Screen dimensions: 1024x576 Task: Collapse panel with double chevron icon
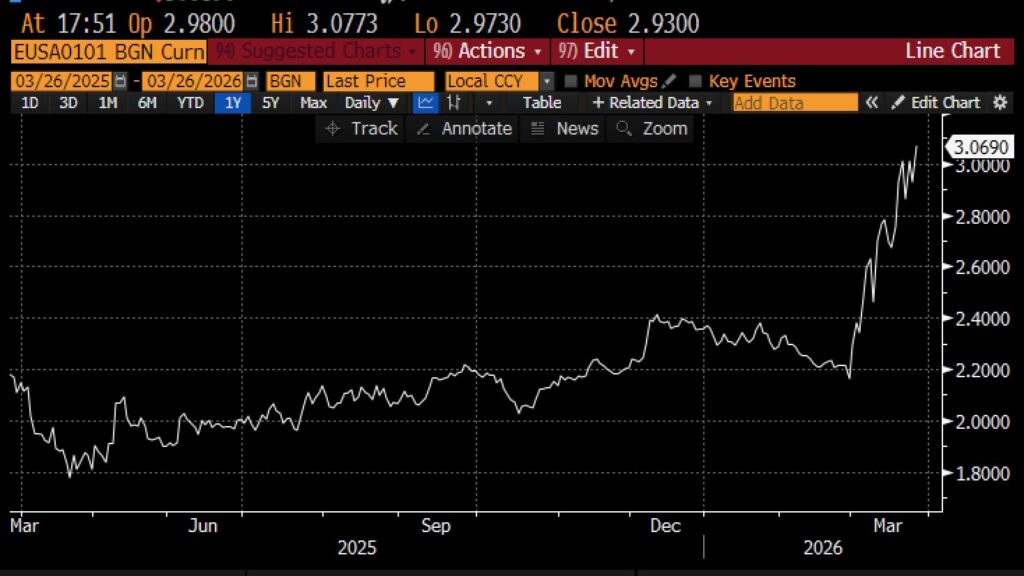[872, 103]
